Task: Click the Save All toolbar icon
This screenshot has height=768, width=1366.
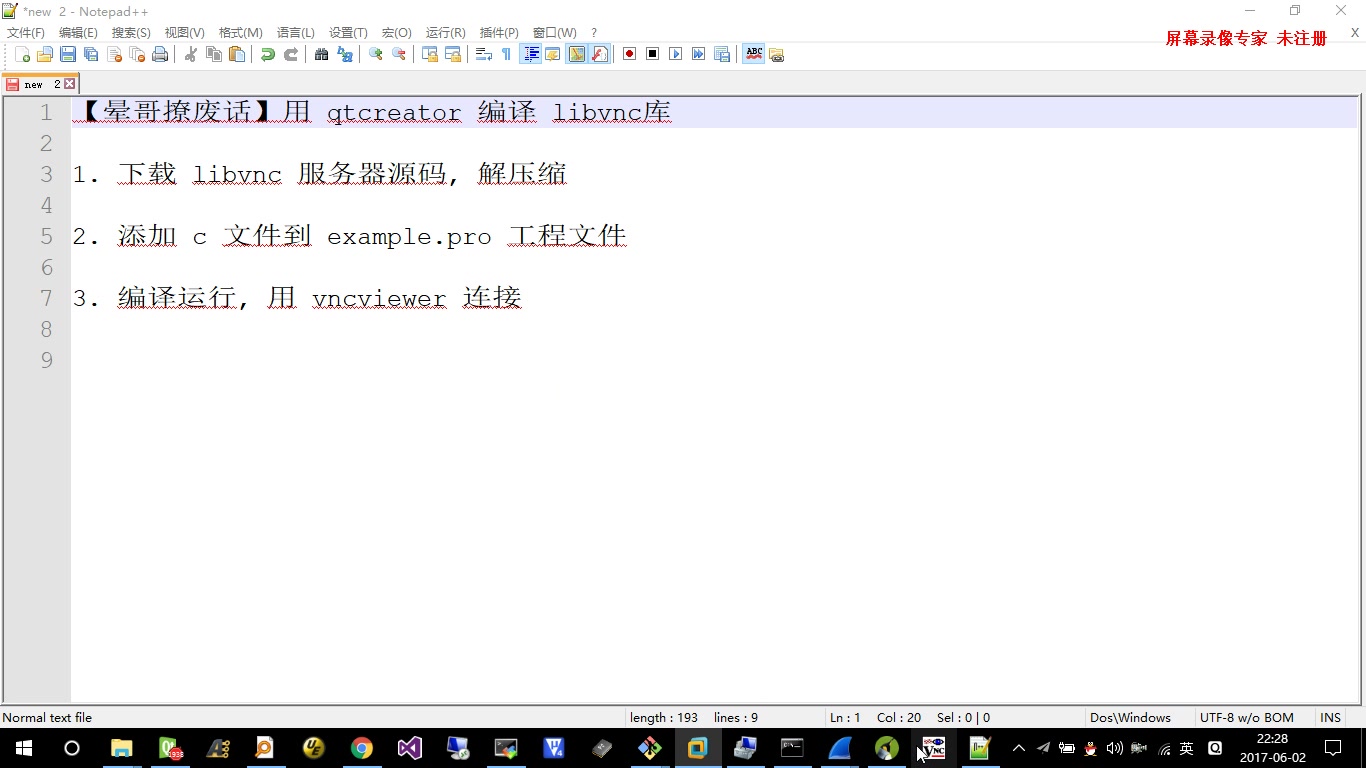Action: coord(91,54)
